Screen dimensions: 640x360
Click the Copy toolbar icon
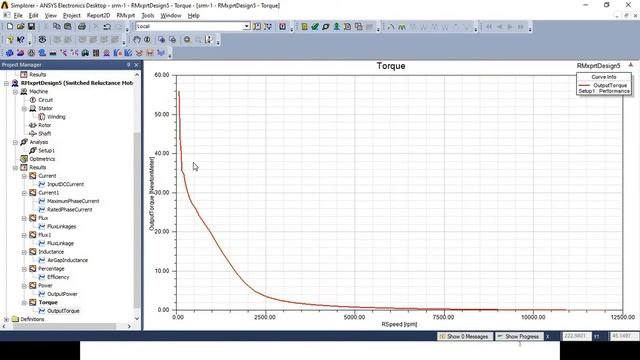57,27
